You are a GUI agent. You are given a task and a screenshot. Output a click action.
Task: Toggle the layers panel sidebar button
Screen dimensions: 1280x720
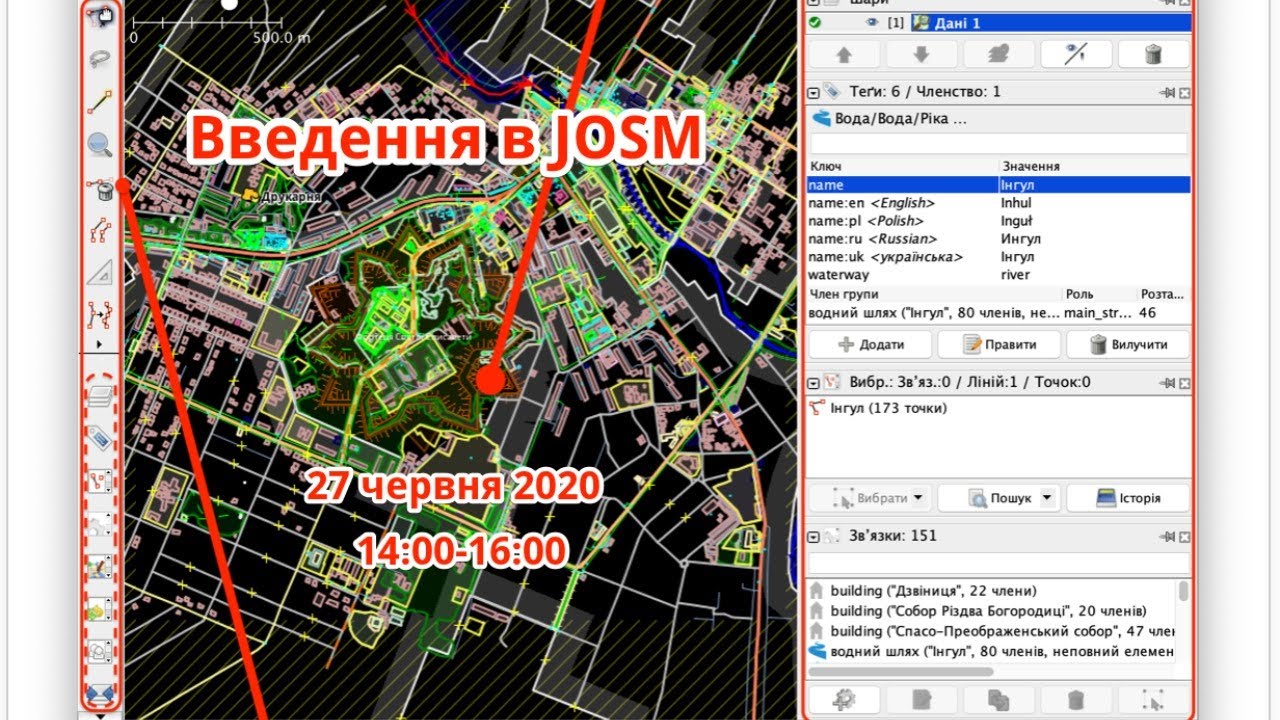(x=98, y=397)
